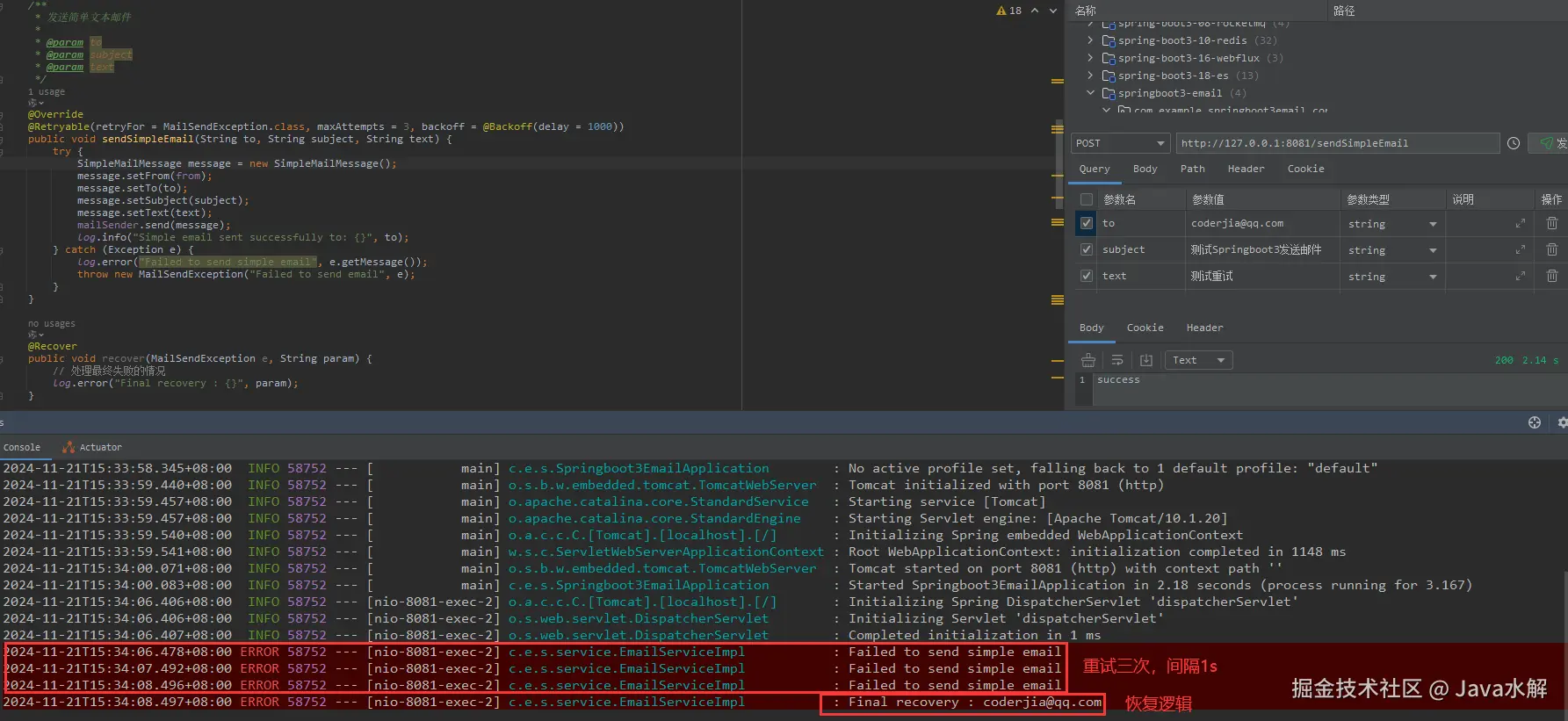Expand the description field of 'to' row

point(1521,224)
